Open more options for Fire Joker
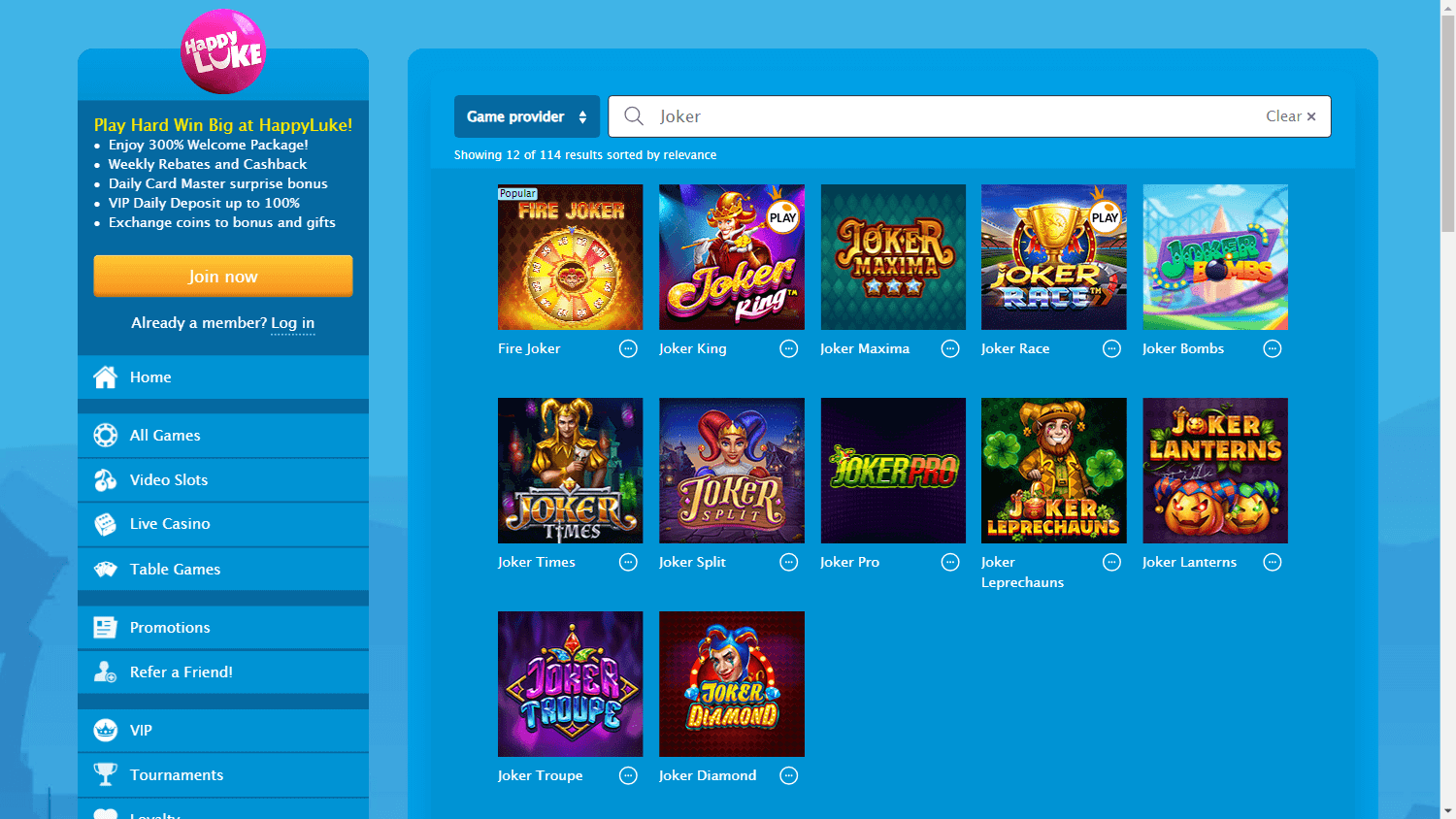 (x=628, y=349)
